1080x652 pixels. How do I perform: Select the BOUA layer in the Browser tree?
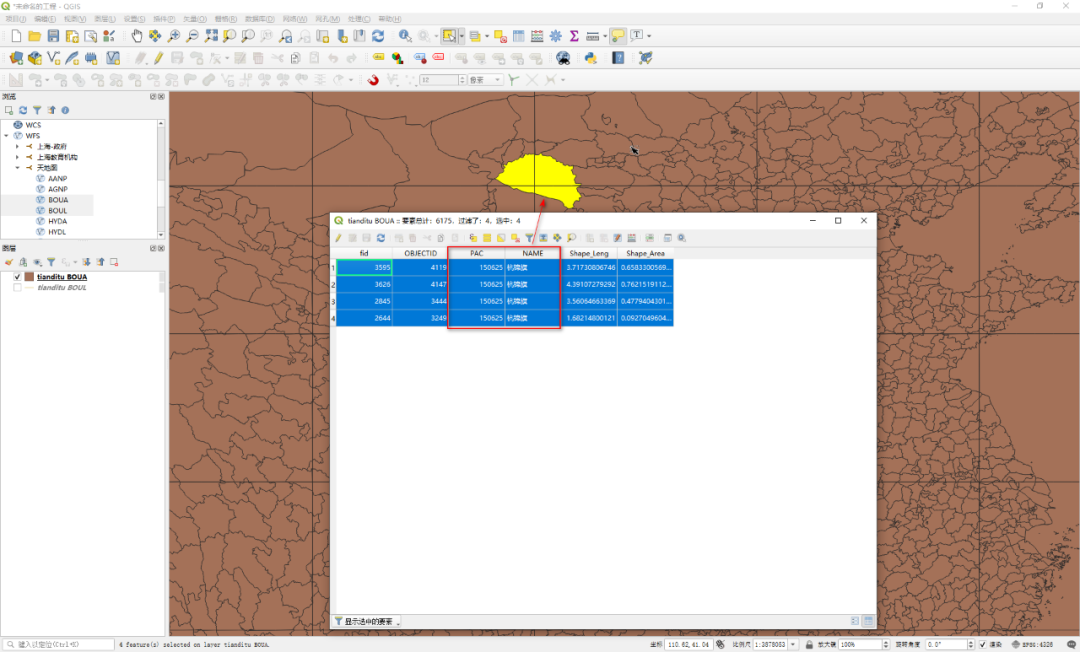58,200
